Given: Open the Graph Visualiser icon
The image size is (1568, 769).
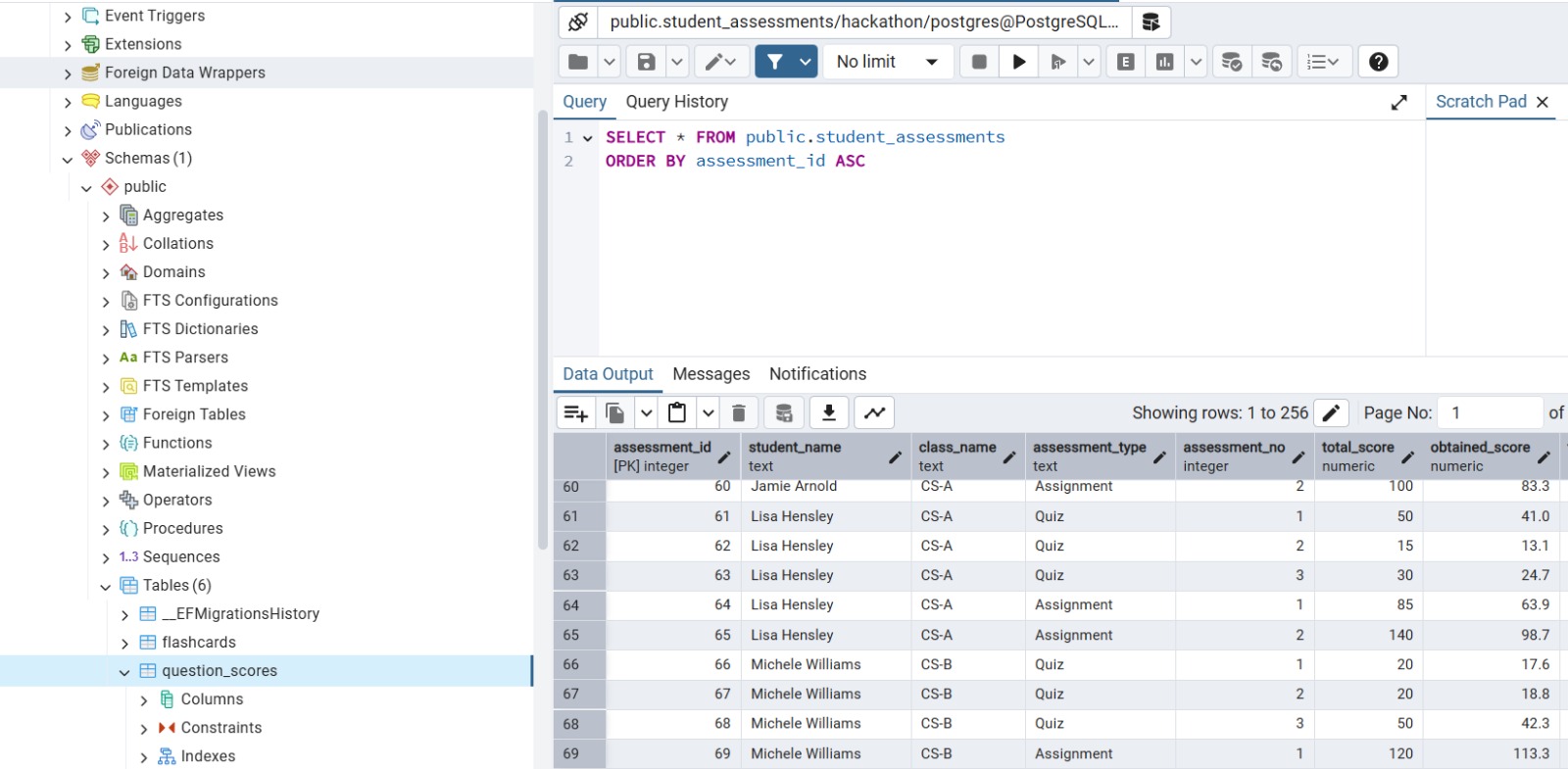Looking at the screenshot, I should pos(874,412).
